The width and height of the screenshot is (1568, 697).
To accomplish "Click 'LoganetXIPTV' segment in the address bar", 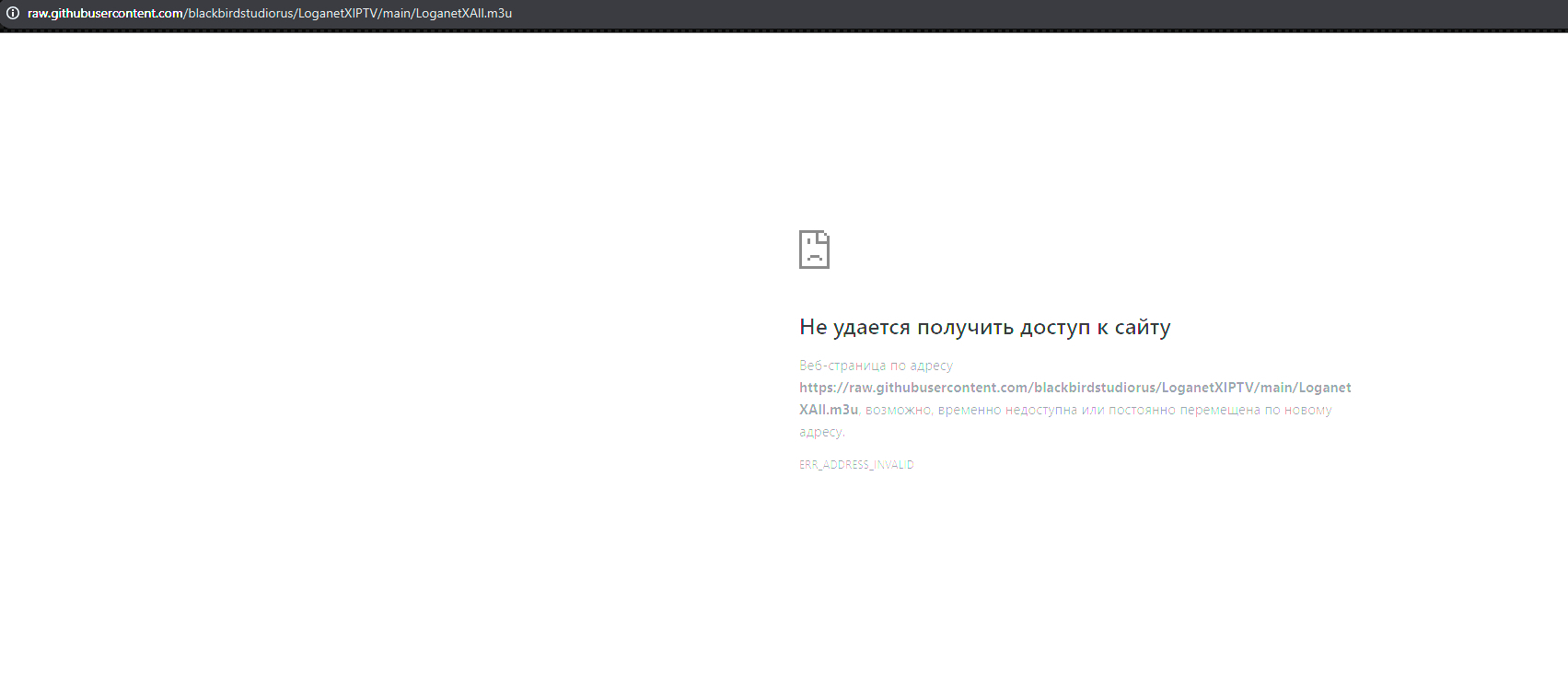I will 338,13.
